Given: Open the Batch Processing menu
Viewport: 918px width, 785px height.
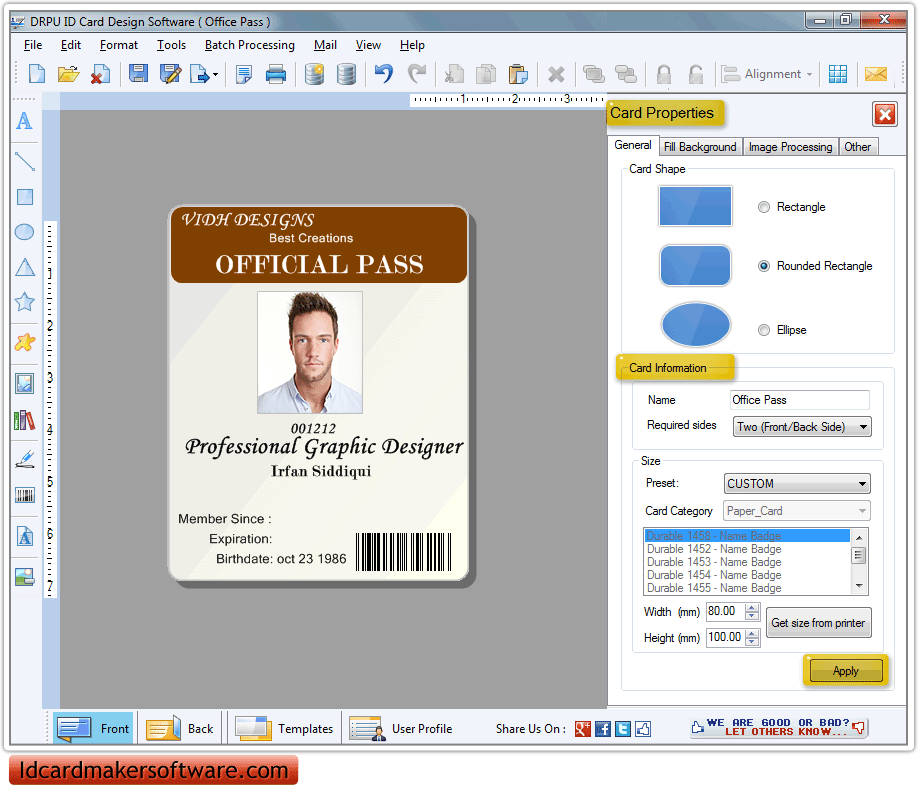Looking at the screenshot, I should coord(250,45).
